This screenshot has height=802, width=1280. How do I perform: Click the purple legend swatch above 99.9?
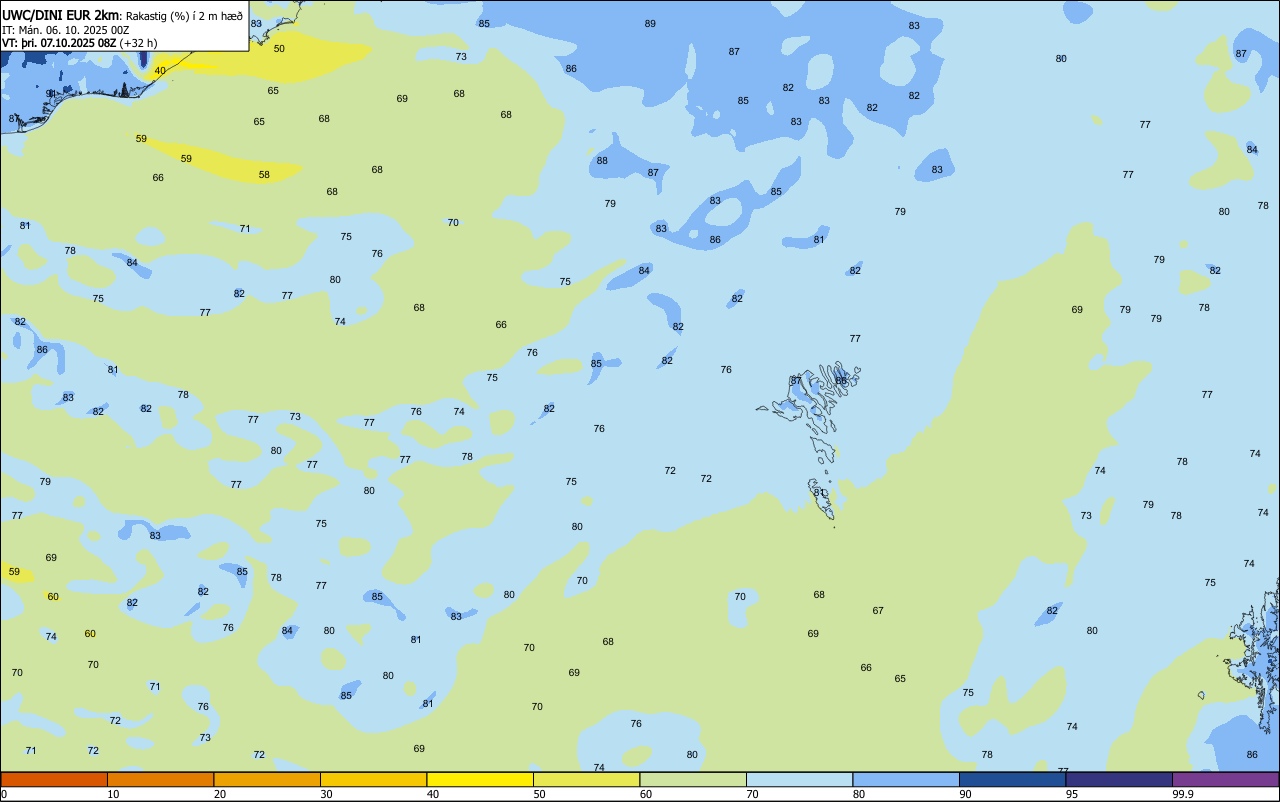1225,779
